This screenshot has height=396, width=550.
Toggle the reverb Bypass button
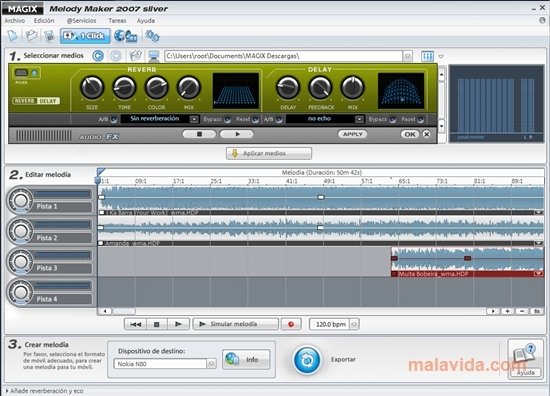pos(227,120)
